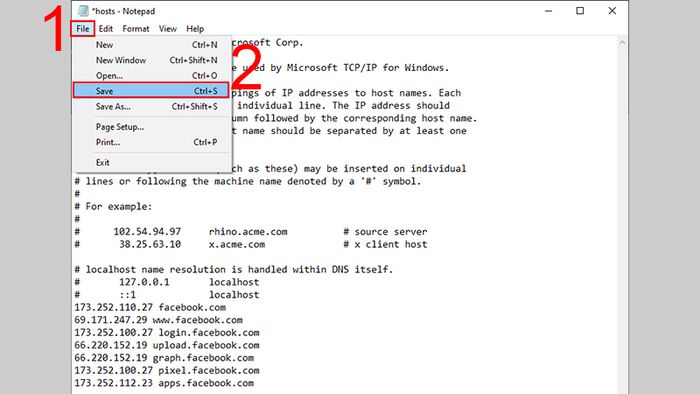Screen dimensions: 700x394
Task: Click the 'Microsoft TCP/IP for Windows' text
Action: click(365, 68)
